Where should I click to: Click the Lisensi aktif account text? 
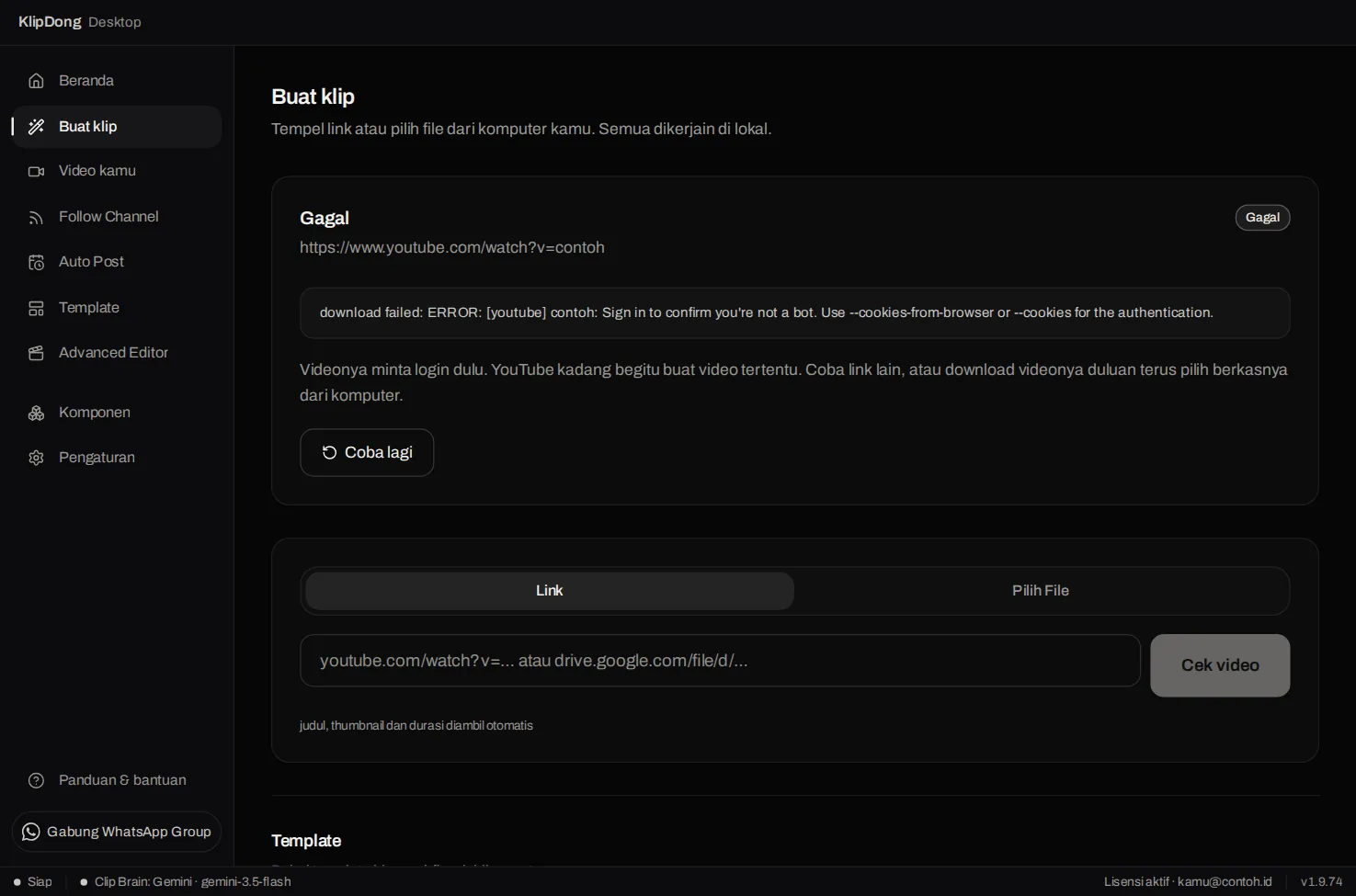tap(1188, 881)
